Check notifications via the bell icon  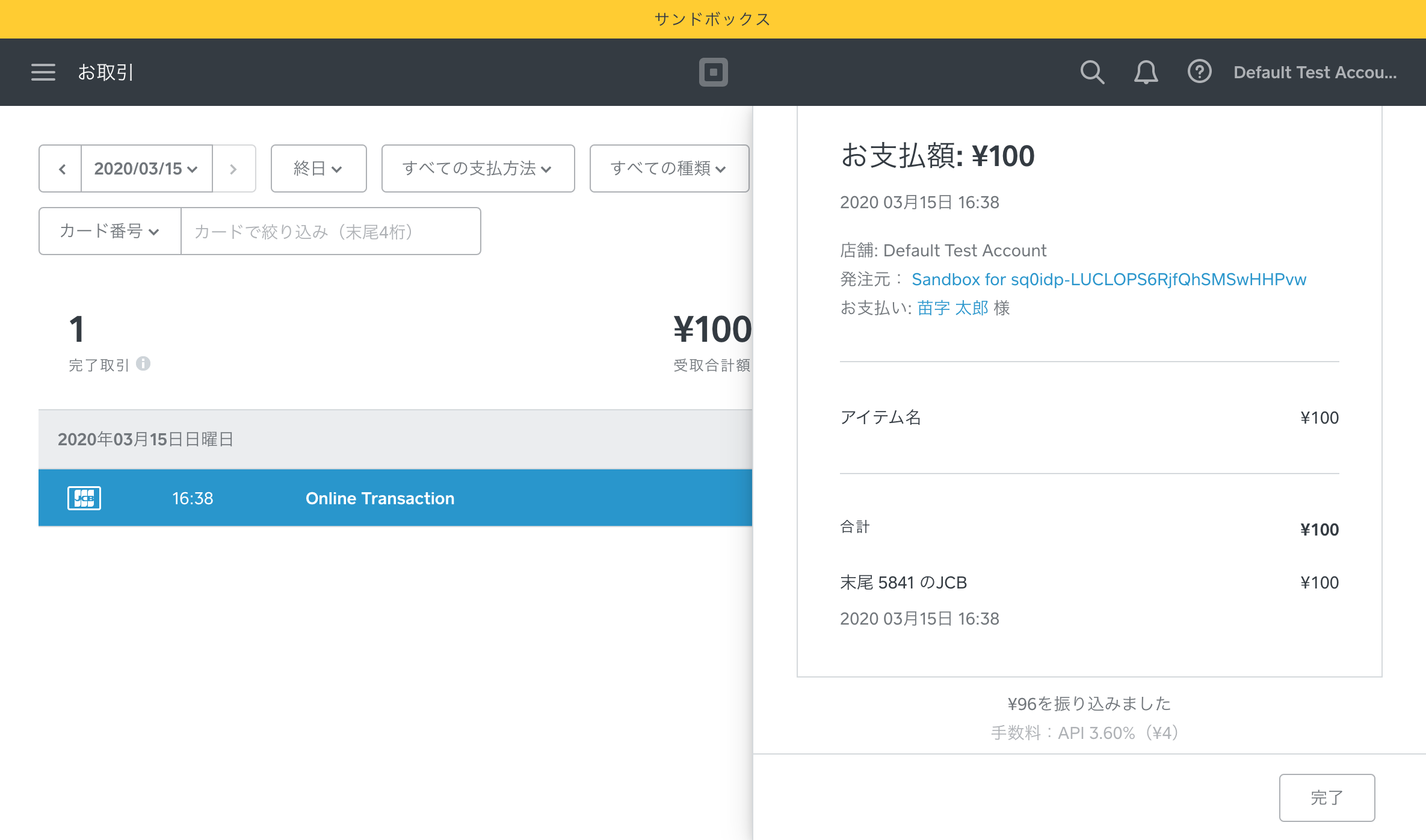[x=1146, y=72]
